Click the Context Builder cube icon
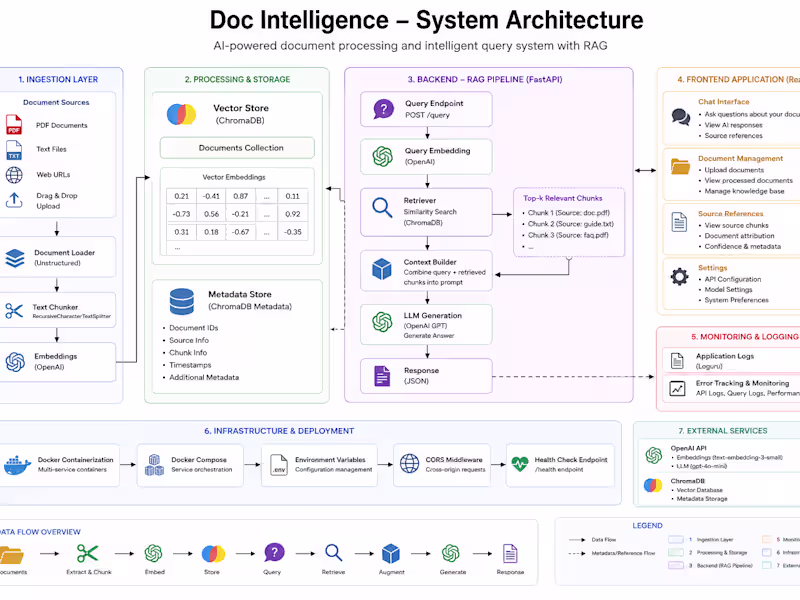Screen dimensions: 800x600 point(382,269)
